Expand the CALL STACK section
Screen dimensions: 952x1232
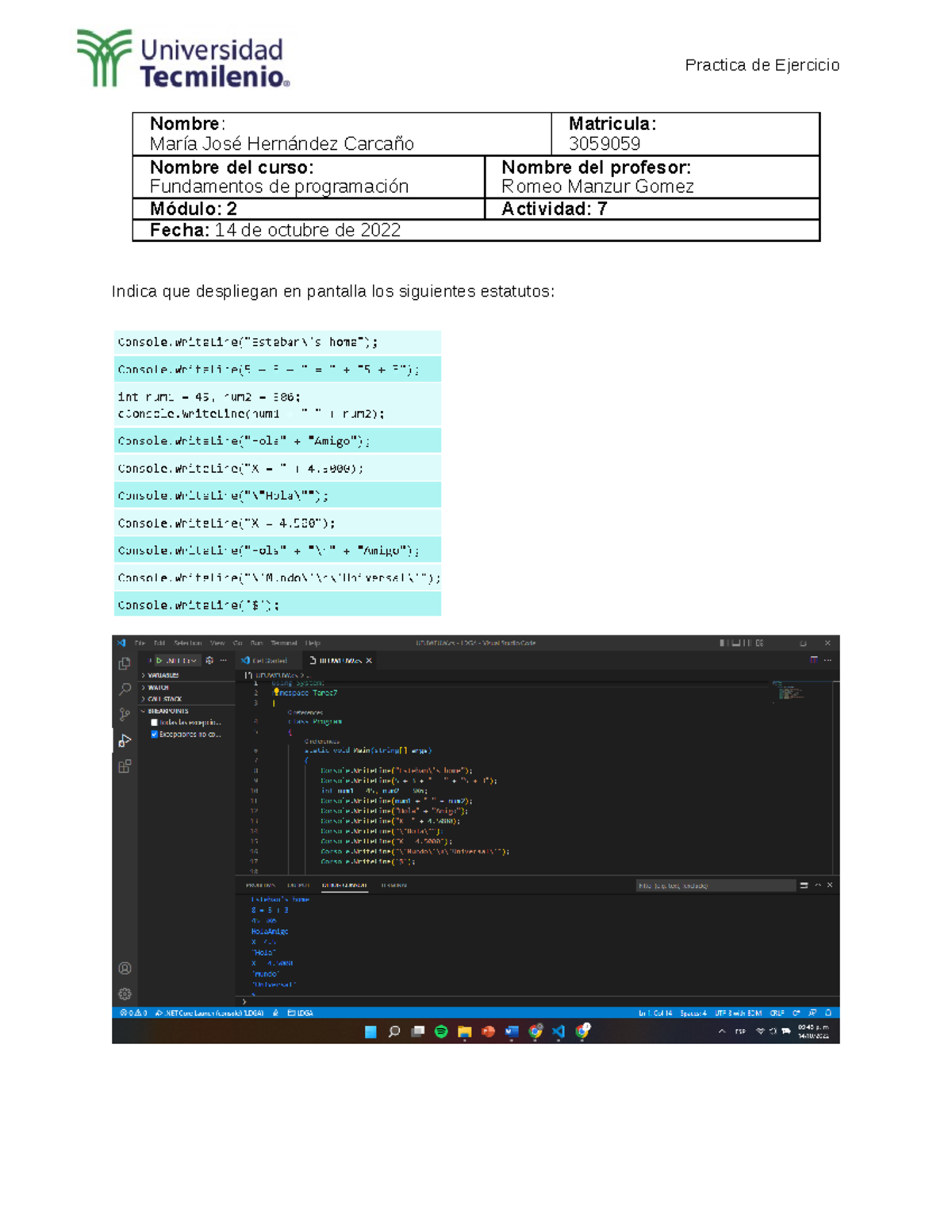pos(164,699)
